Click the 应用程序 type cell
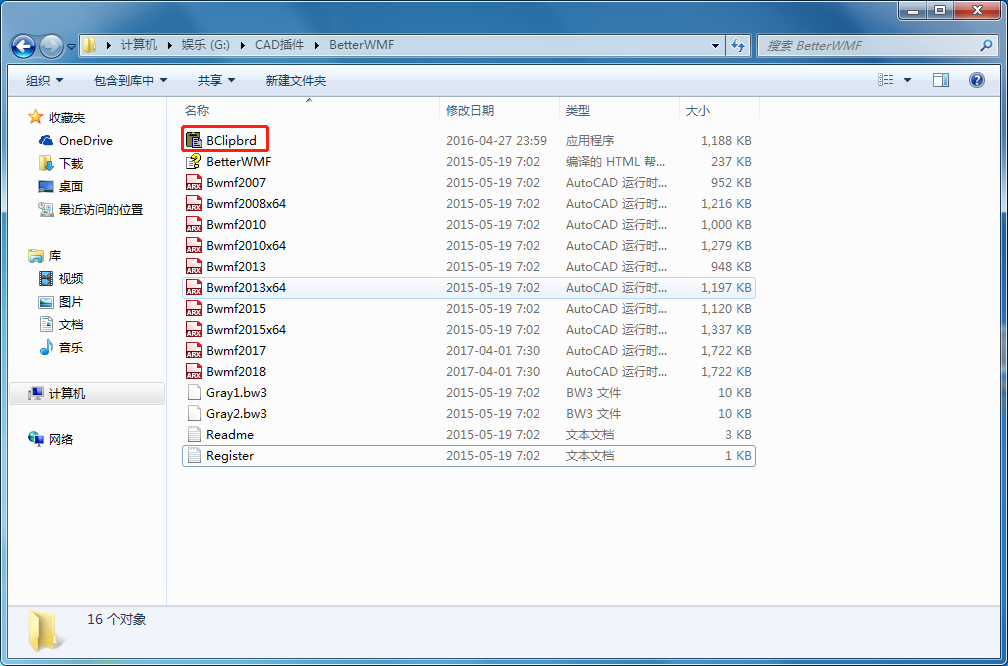Image resolution: width=1008 pixels, height=666 pixels. click(x=590, y=140)
